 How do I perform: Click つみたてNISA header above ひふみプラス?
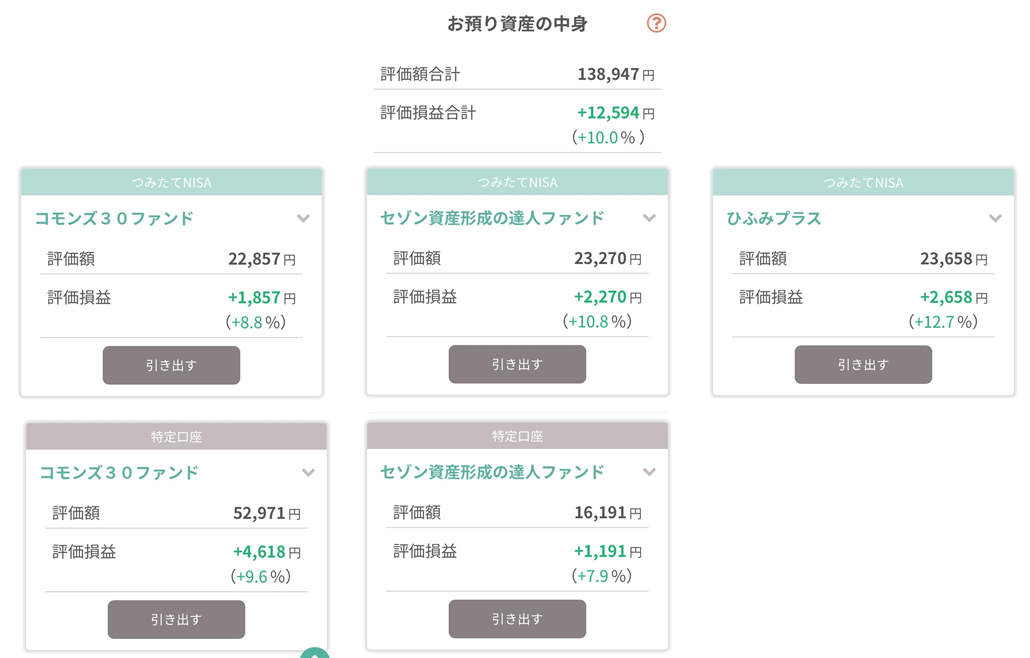(x=863, y=183)
